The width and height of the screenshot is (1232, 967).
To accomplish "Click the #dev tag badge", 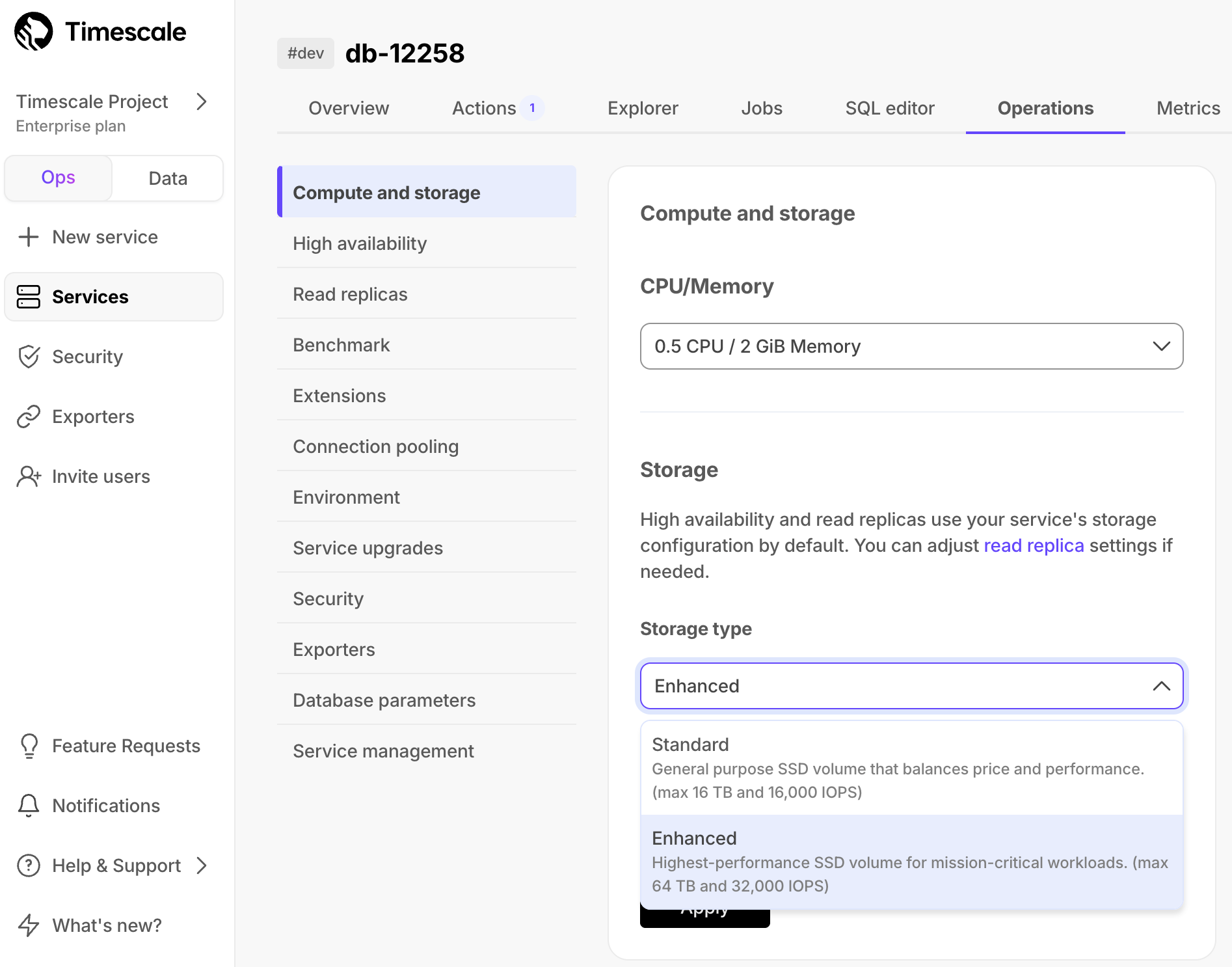I will pyautogui.click(x=306, y=53).
